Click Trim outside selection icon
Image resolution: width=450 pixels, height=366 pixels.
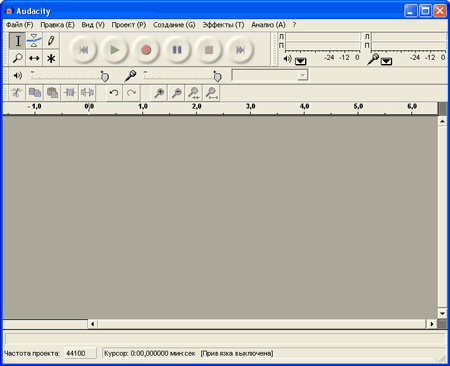70,93
